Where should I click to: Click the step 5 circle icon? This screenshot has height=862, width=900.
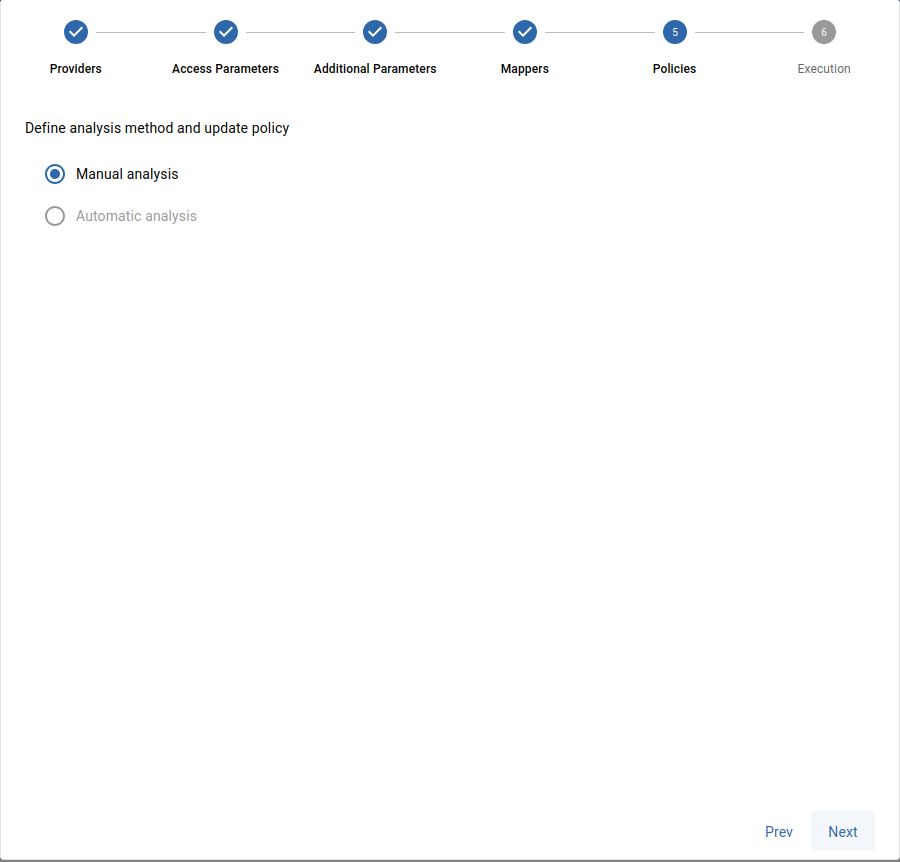click(675, 32)
